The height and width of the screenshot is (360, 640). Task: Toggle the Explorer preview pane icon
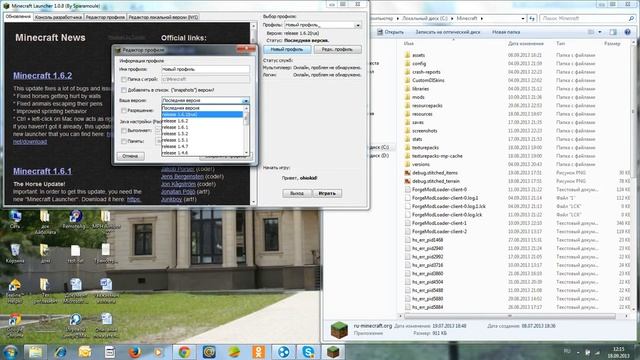point(613,32)
